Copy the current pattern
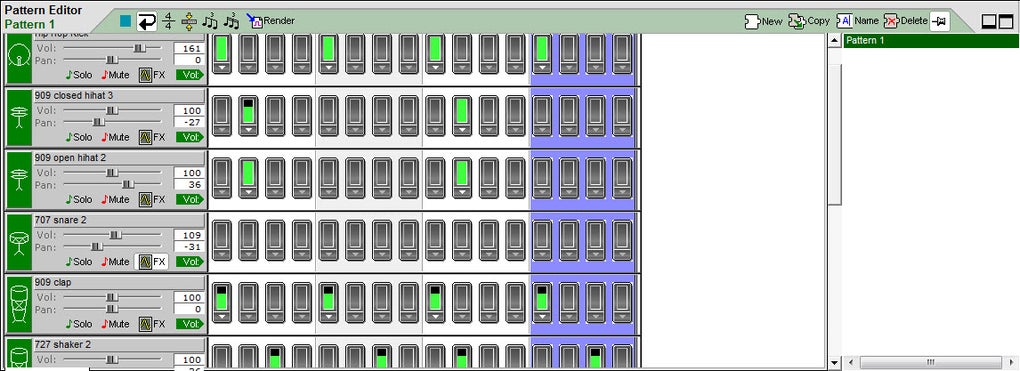Screen dimensions: 1020x371 click(809, 21)
